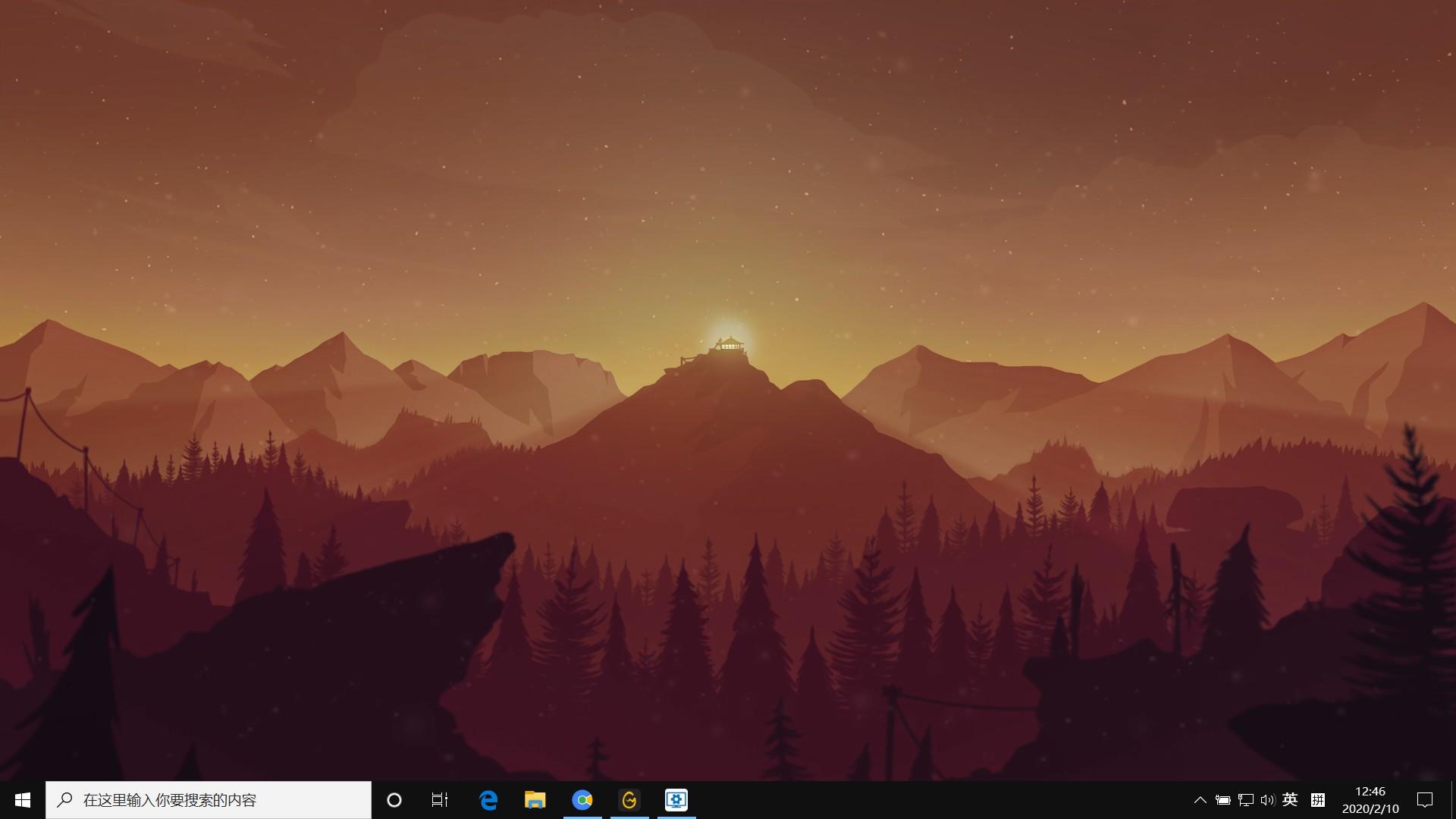Toggle the 英 input language indicator
Image resolution: width=1456 pixels, height=819 pixels.
tap(1290, 799)
